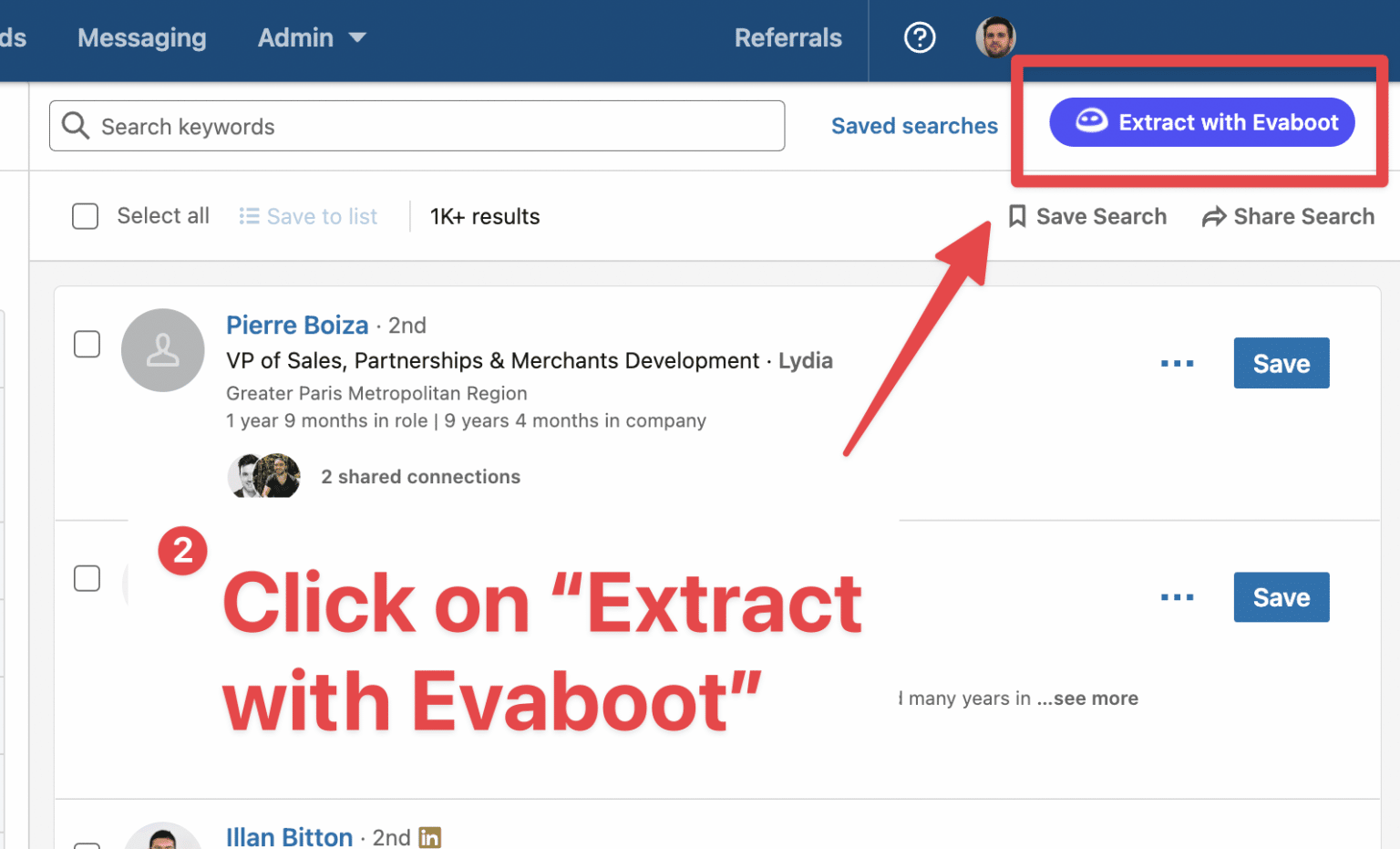Click the Save to list icon
Screen dimensions: 1400x849
click(x=248, y=216)
